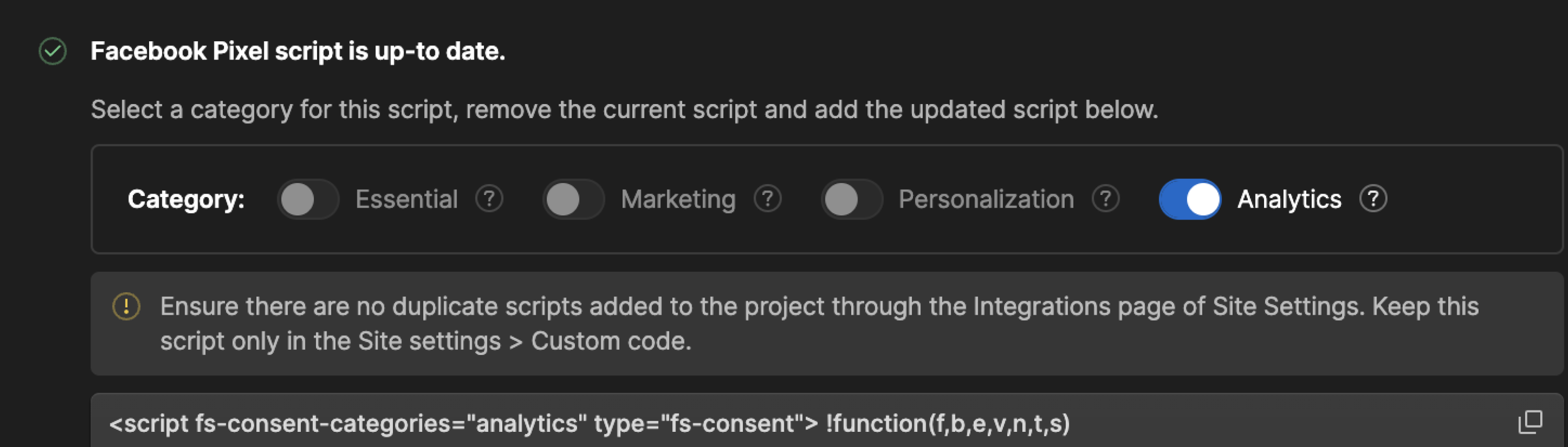This screenshot has width=1568, height=447.
Task: Click the Marketing help question icon
Action: point(768,199)
